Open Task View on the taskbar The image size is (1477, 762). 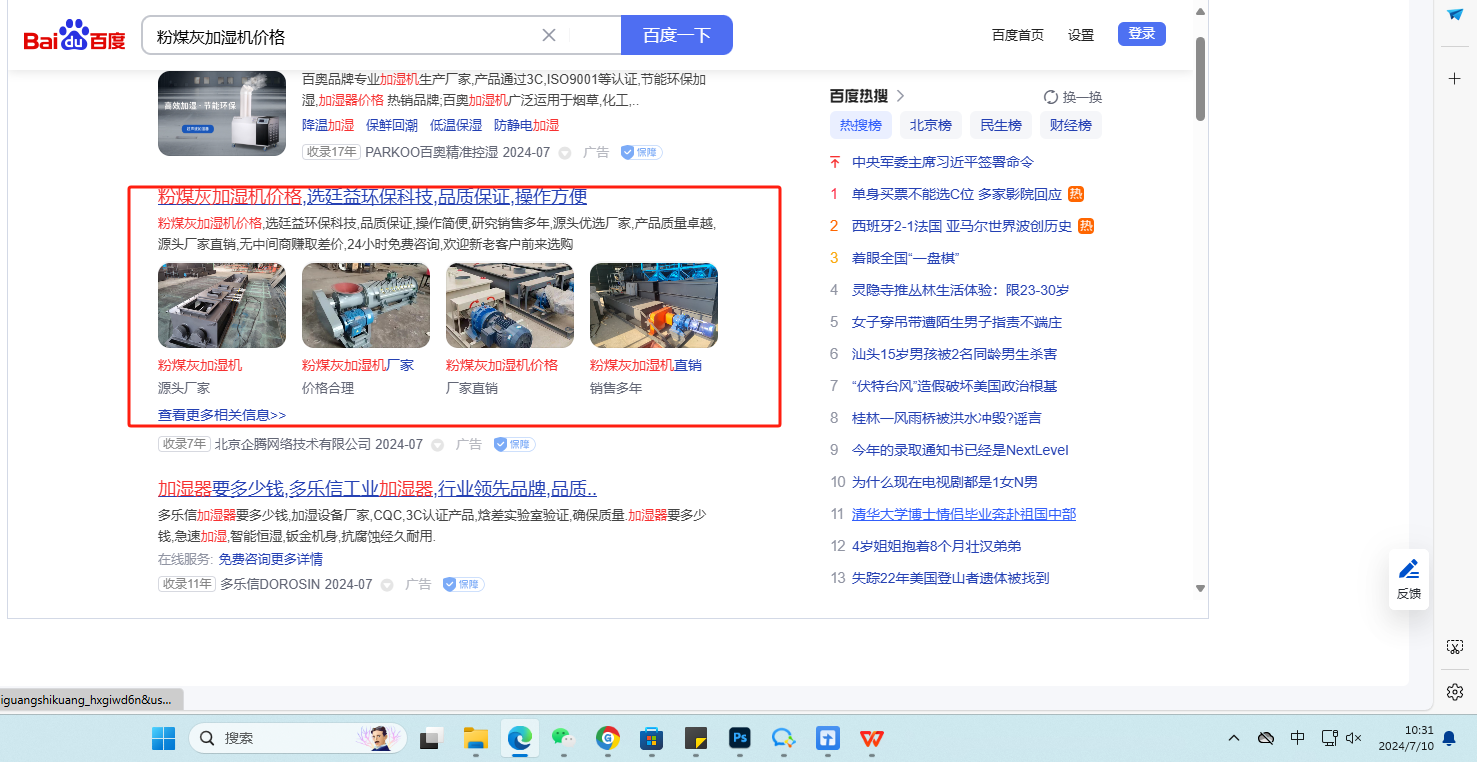431,739
